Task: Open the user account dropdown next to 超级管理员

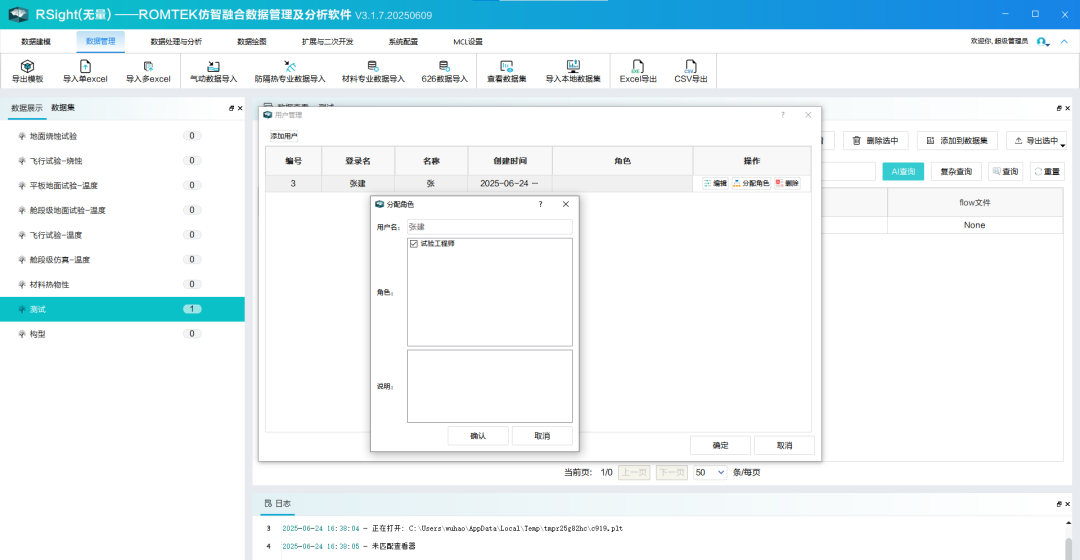Action: pos(1043,42)
